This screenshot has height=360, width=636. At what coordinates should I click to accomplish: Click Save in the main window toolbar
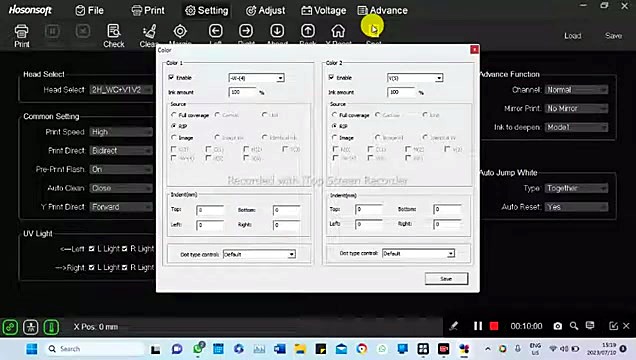pyautogui.click(x=613, y=36)
